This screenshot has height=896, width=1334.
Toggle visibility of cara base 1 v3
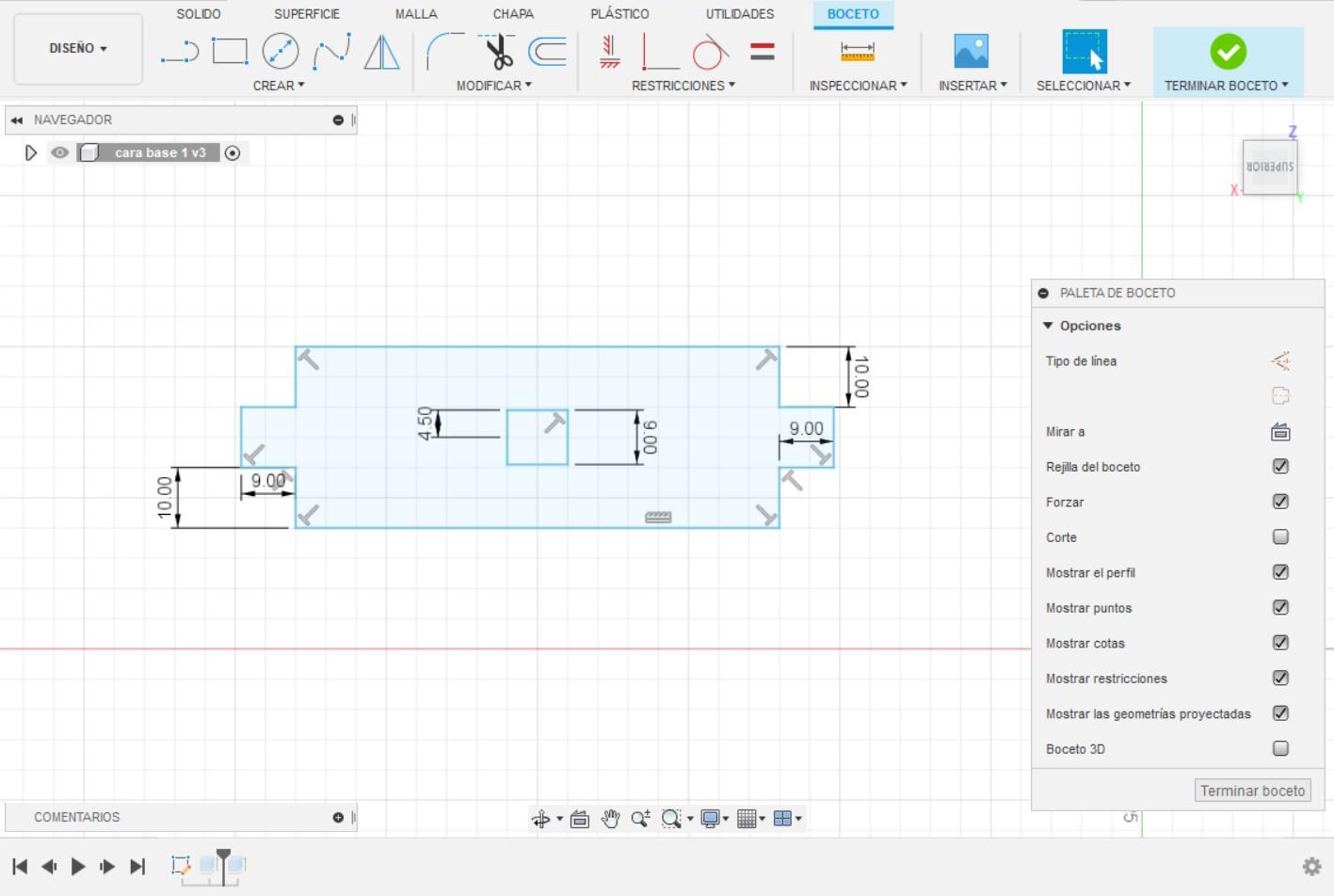tap(60, 152)
